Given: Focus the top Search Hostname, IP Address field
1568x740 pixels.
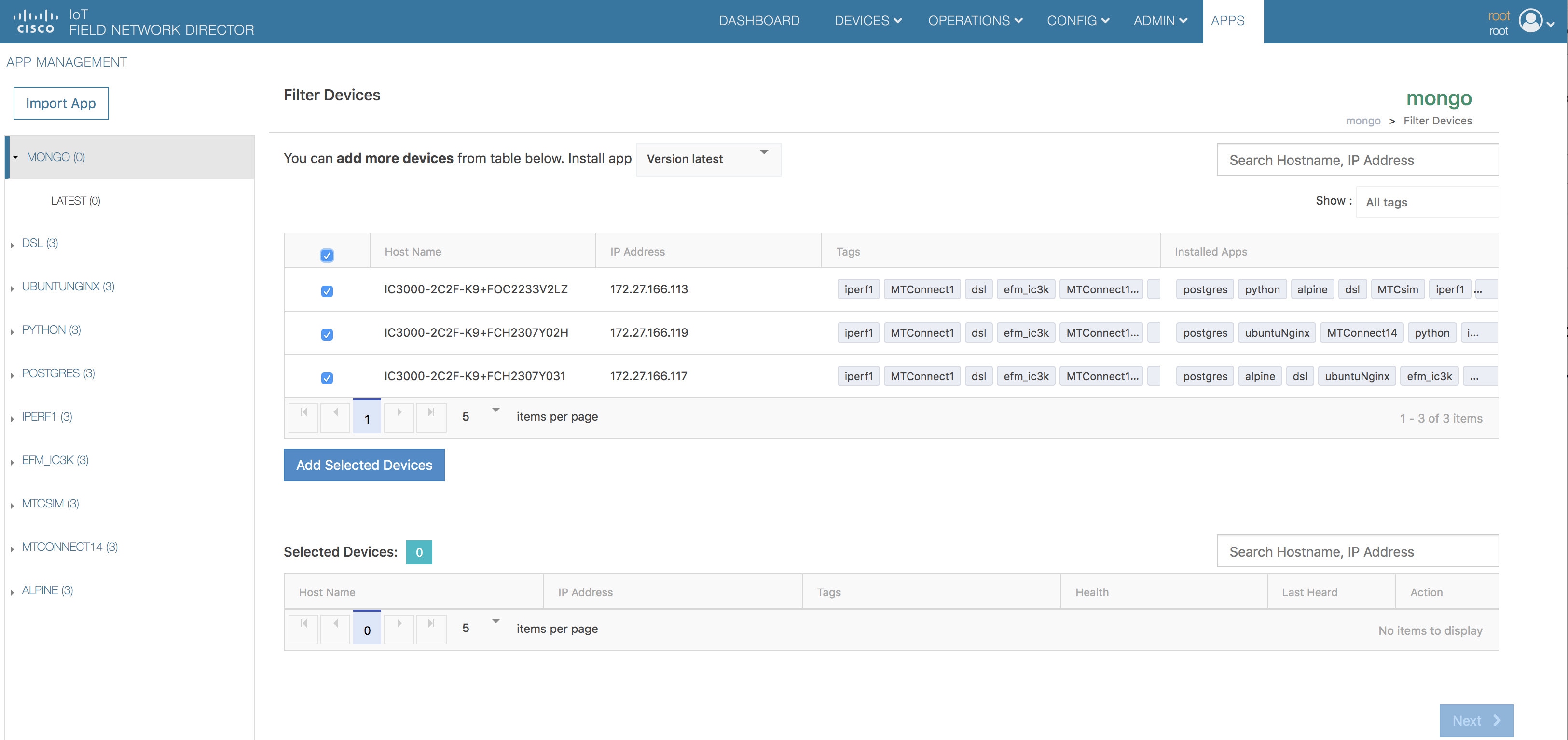Looking at the screenshot, I should point(1357,160).
